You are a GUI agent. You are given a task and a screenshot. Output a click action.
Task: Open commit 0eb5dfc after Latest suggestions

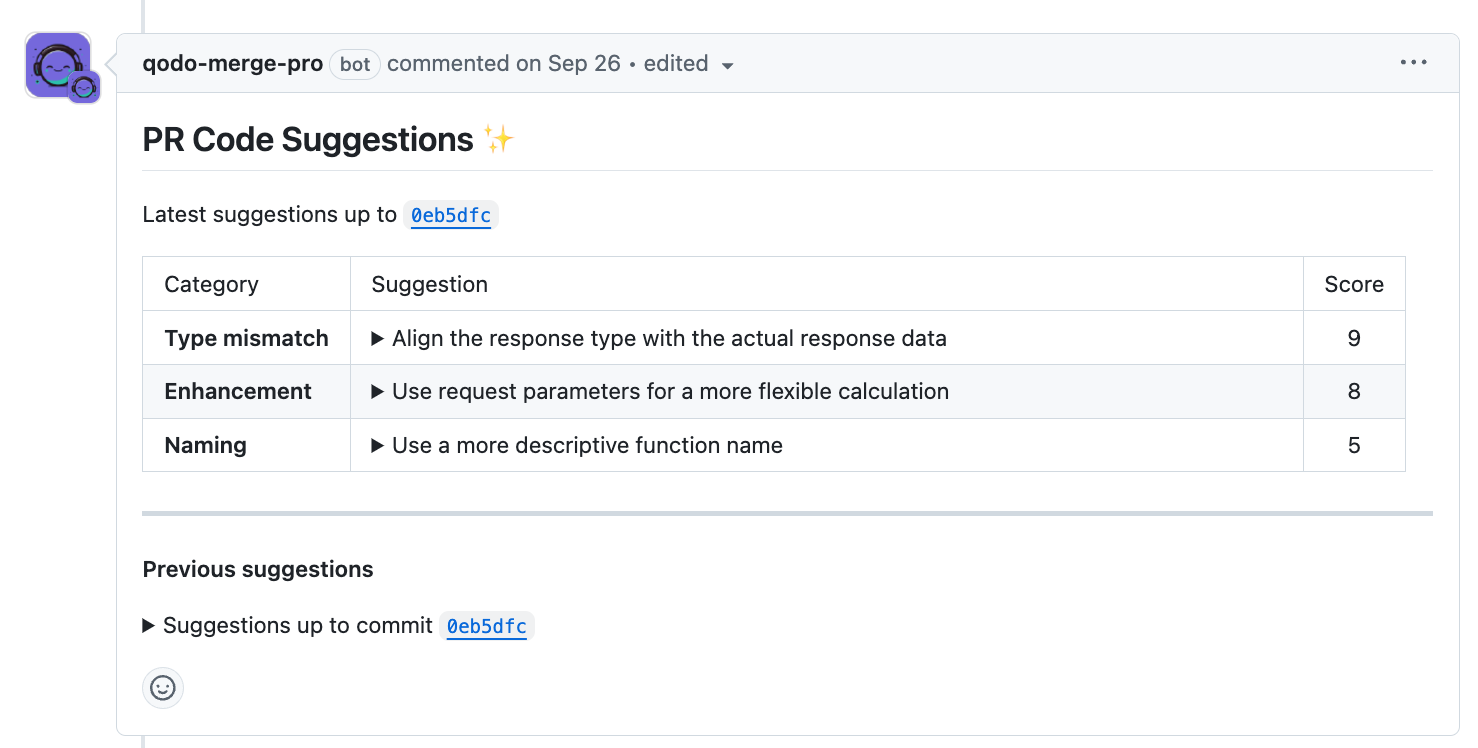451,215
